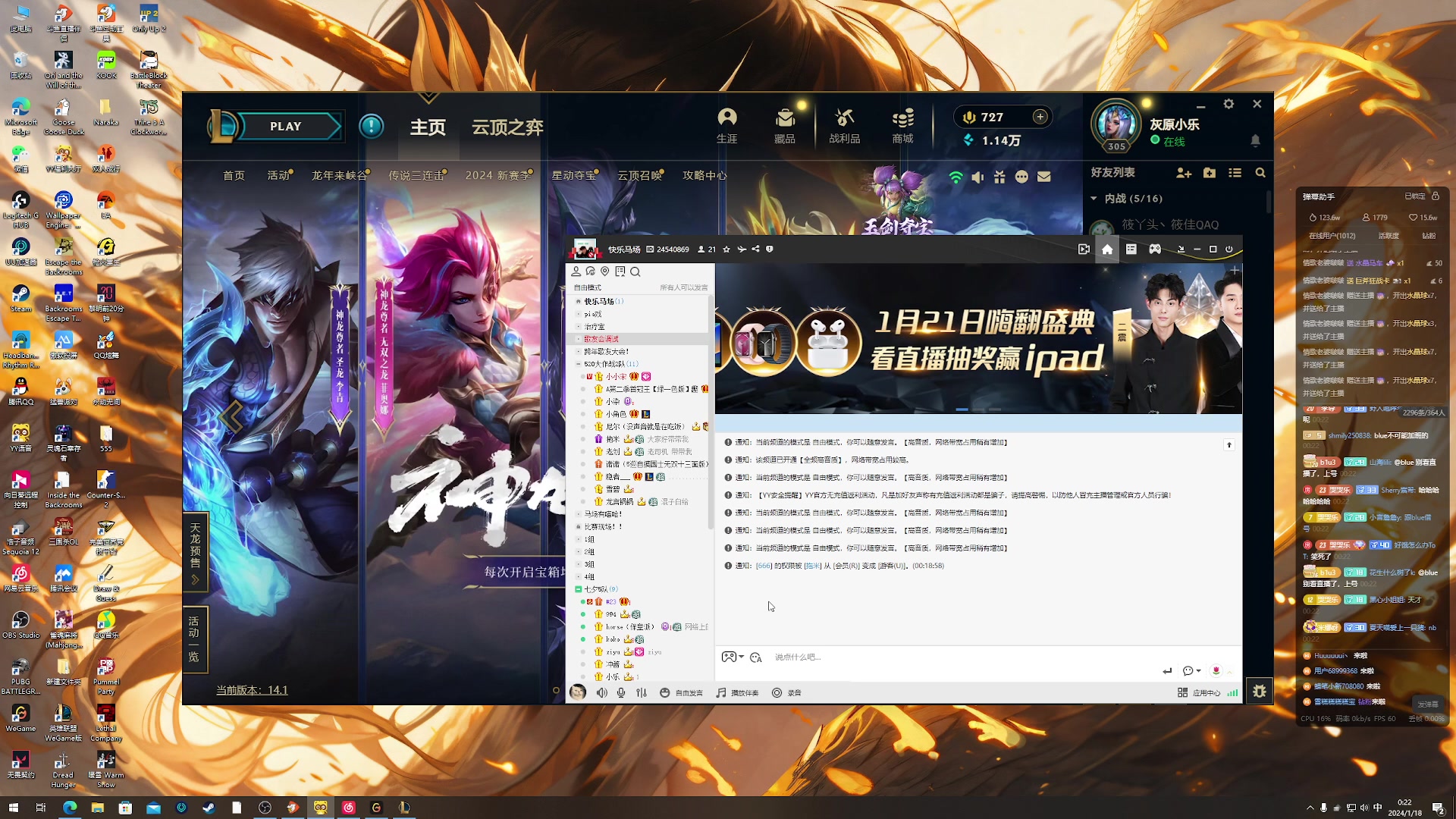Image resolution: width=1456 pixels, height=819 pixels.
Task: Open the 藏品 collection icon
Action: [785, 126]
